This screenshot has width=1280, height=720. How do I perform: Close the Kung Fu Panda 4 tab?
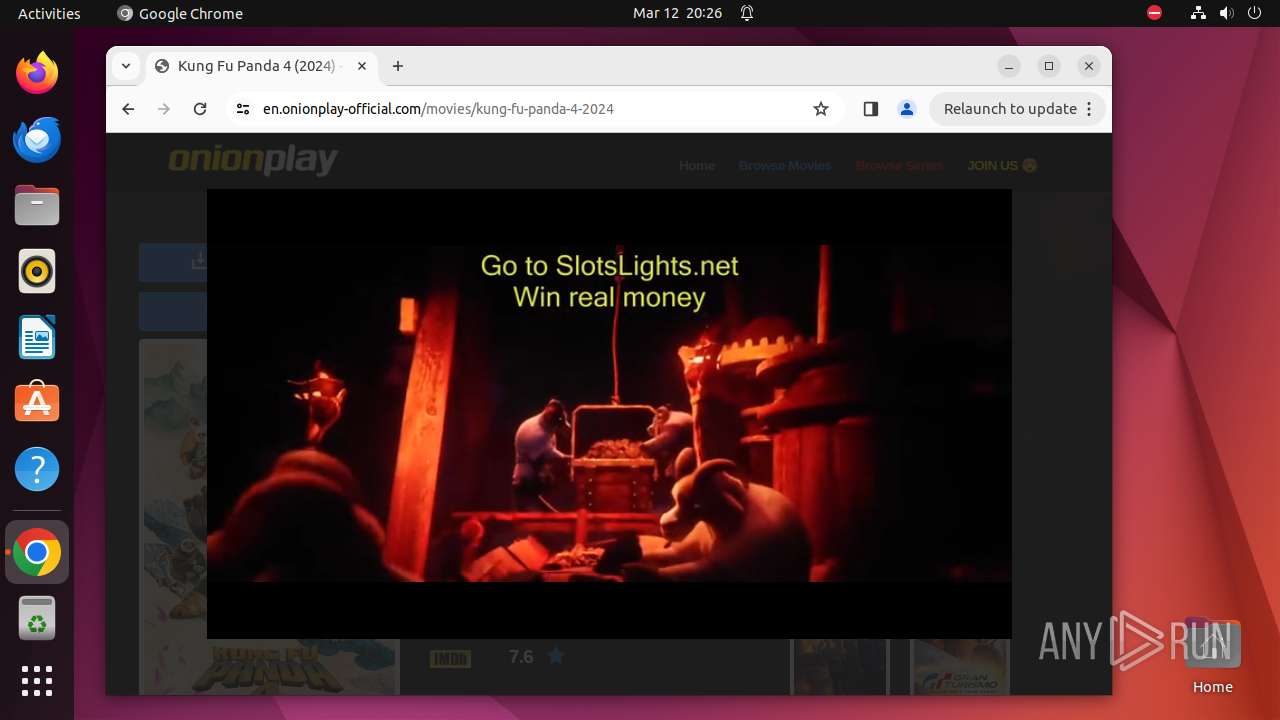362,66
